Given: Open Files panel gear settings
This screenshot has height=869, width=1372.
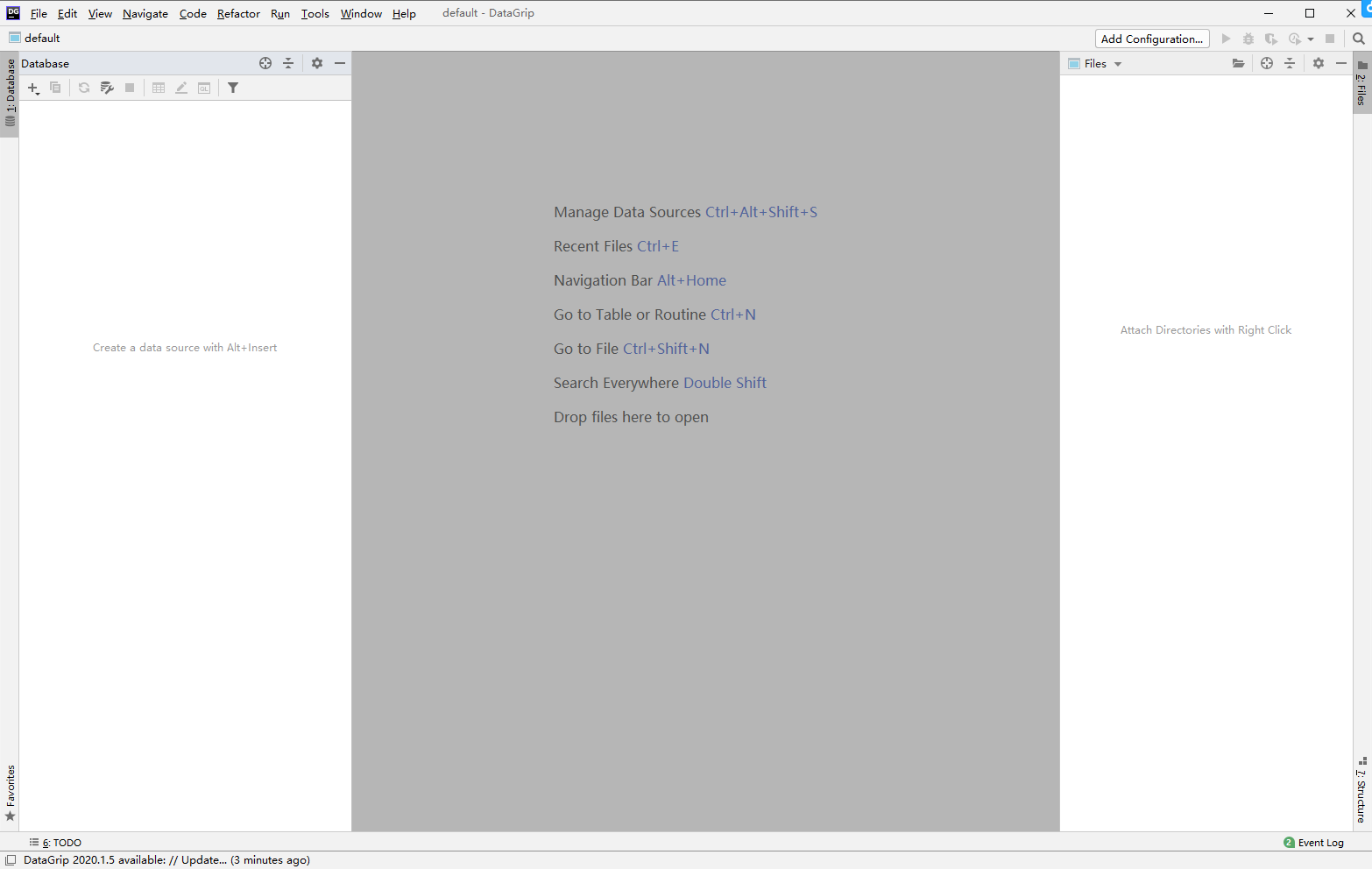Looking at the screenshot, I should pyautogui.click(x=1319, y=63).
